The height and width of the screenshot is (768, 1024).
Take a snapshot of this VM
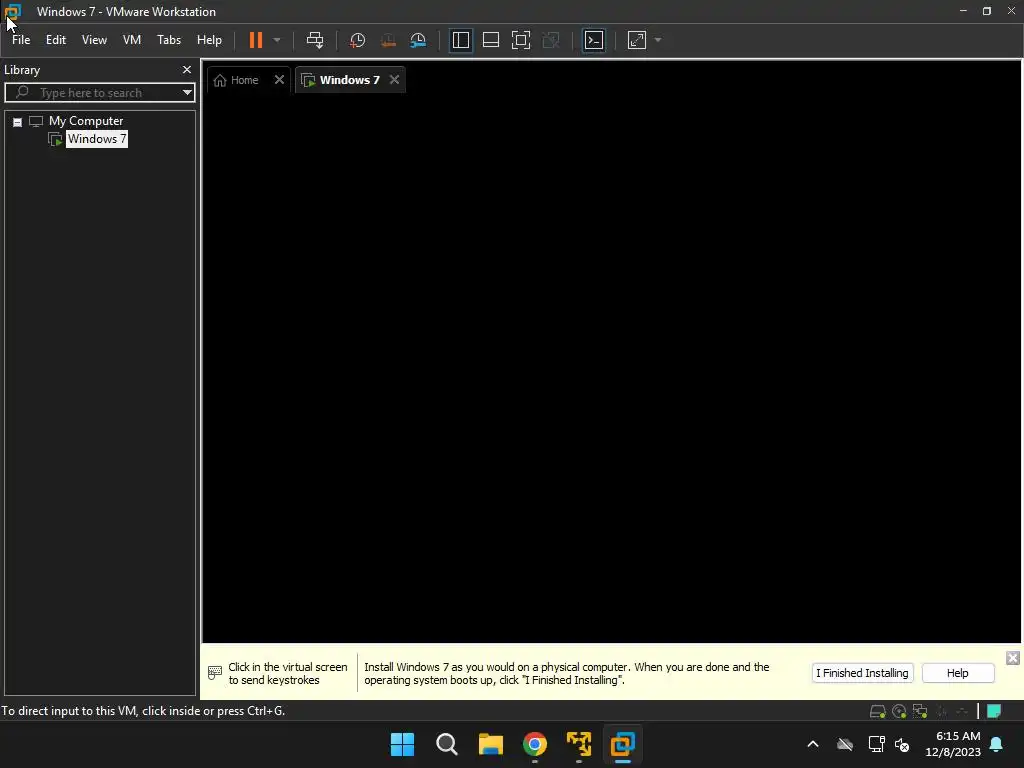357,40
